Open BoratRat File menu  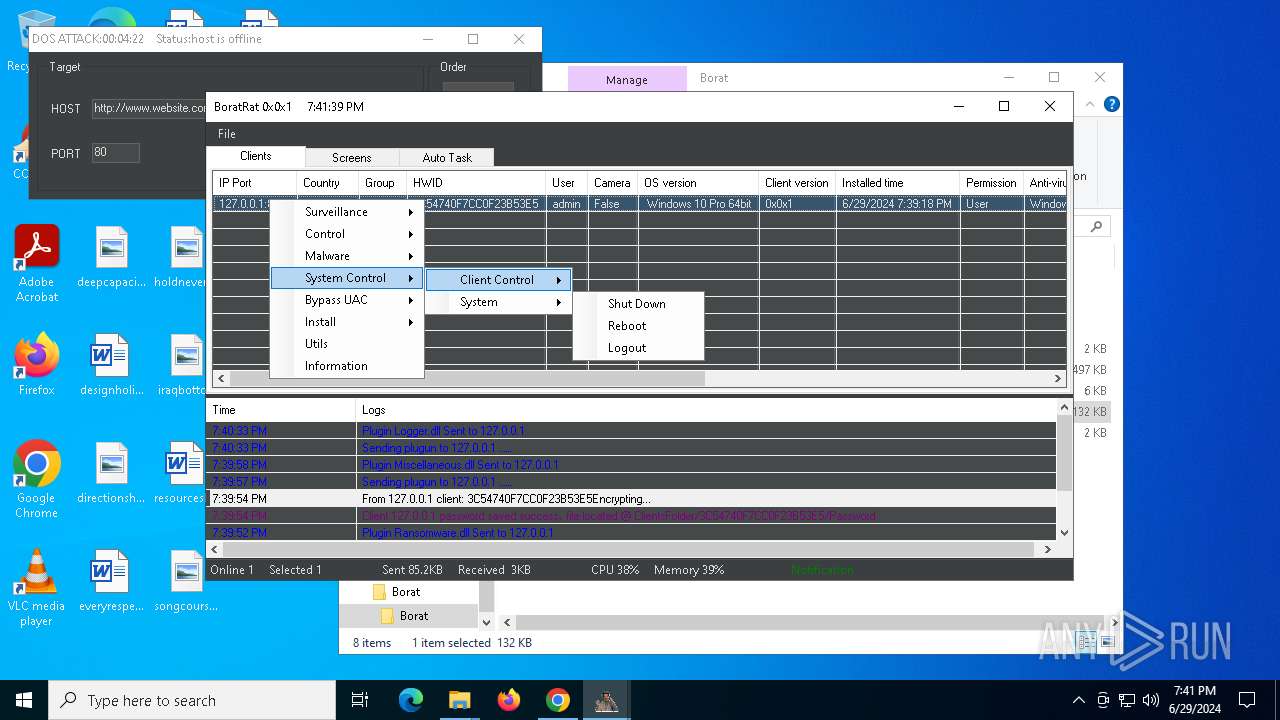point(227,134)
